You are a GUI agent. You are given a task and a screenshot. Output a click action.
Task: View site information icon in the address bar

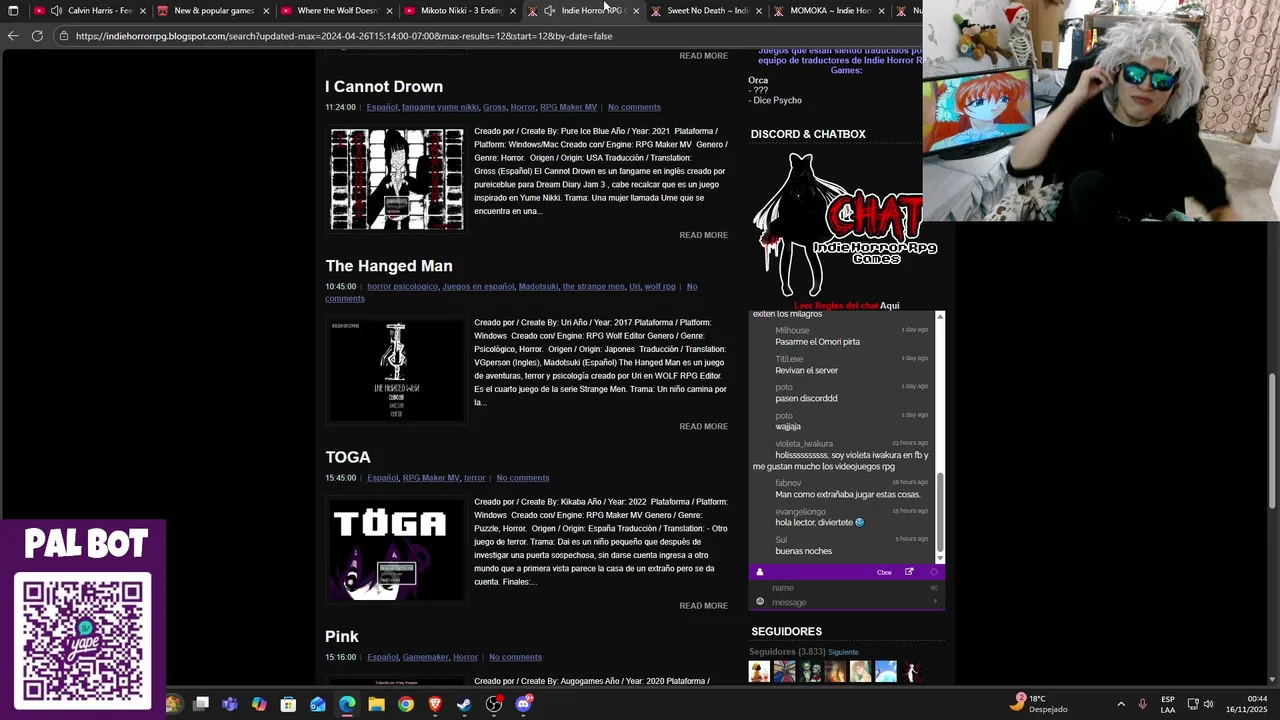pyautogui.click(x=63, y=36)
